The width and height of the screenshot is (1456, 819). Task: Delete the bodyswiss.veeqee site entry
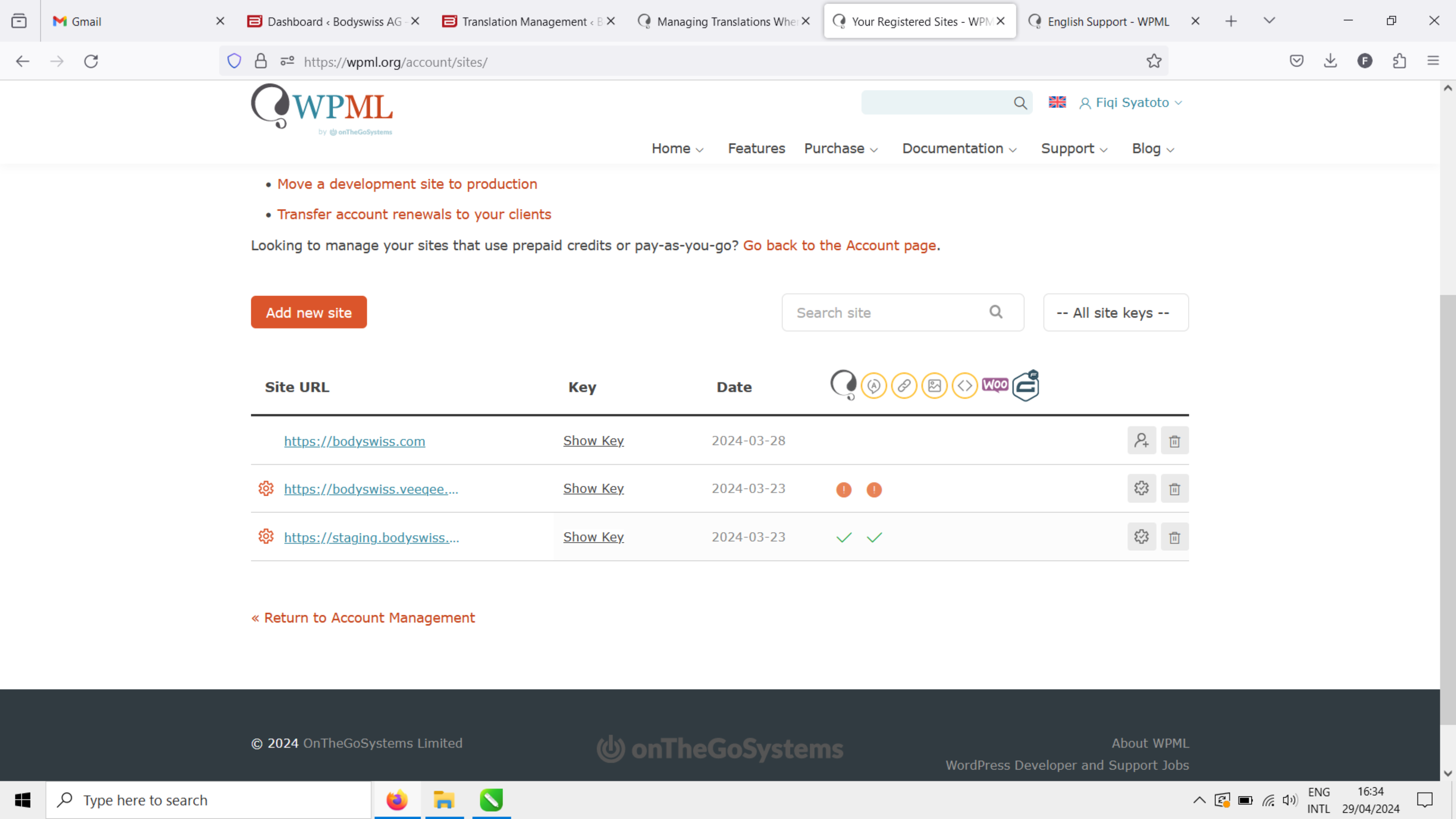pos(1175,489)
